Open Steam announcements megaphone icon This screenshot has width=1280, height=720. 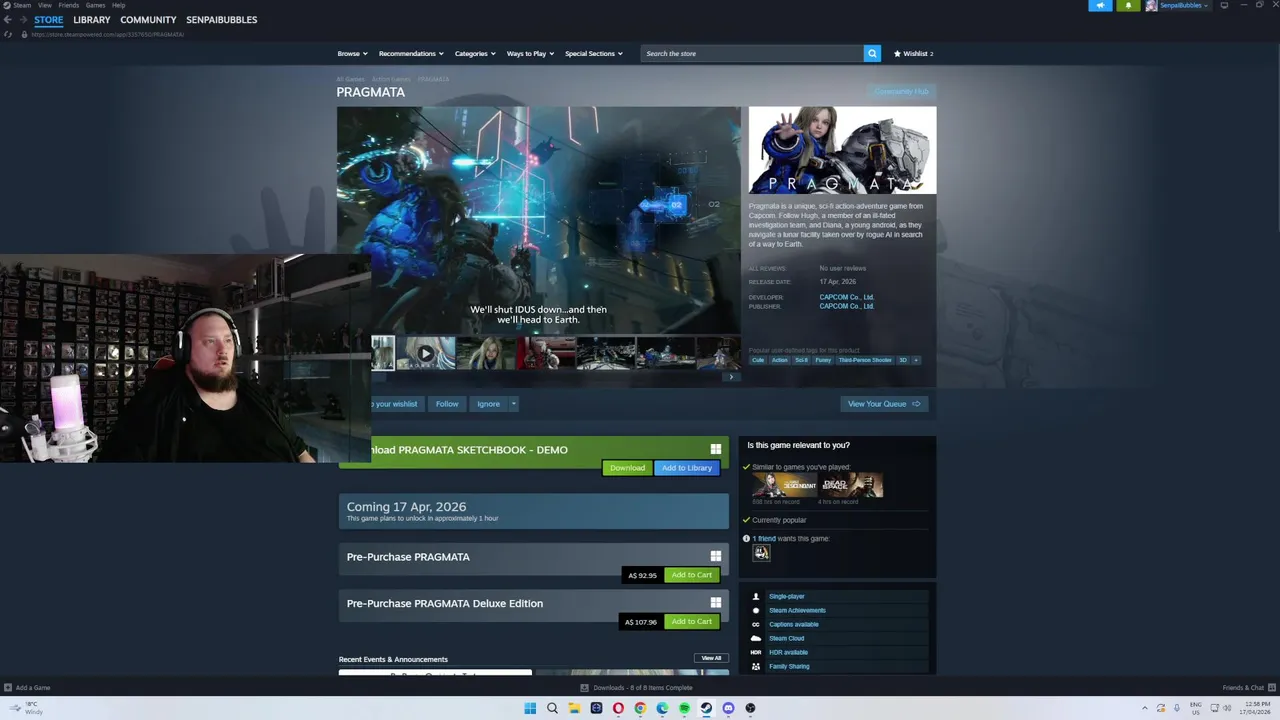click(1100, 5)
